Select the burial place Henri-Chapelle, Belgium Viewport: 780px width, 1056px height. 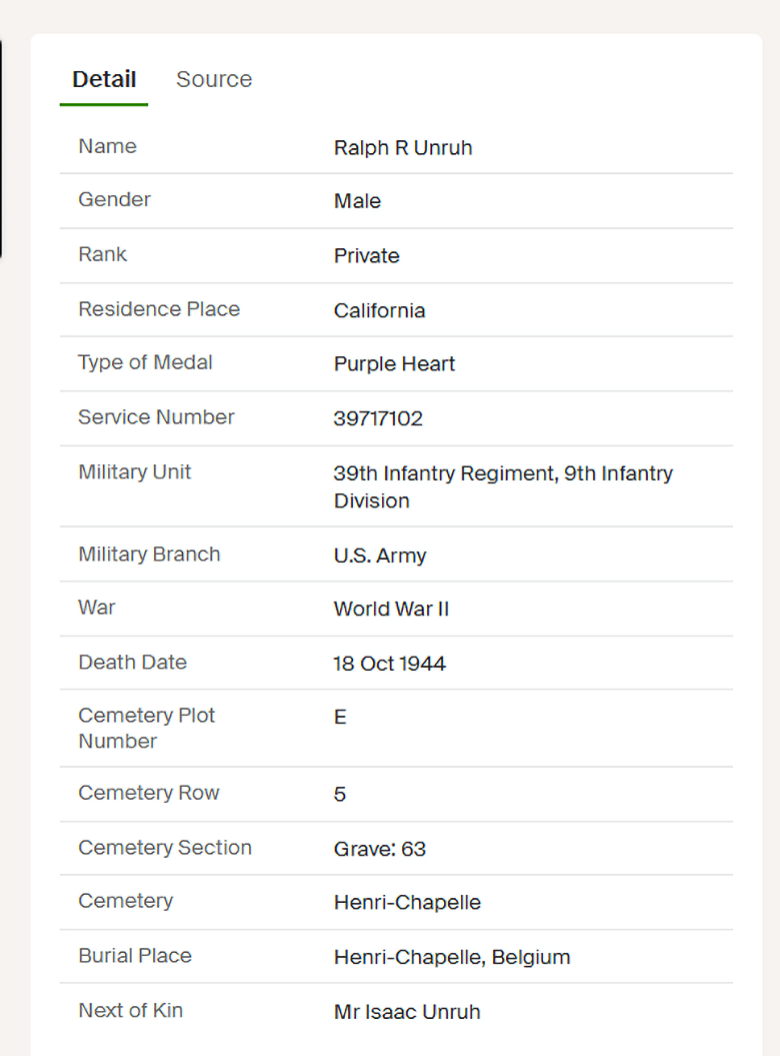(x=451, y=957)
